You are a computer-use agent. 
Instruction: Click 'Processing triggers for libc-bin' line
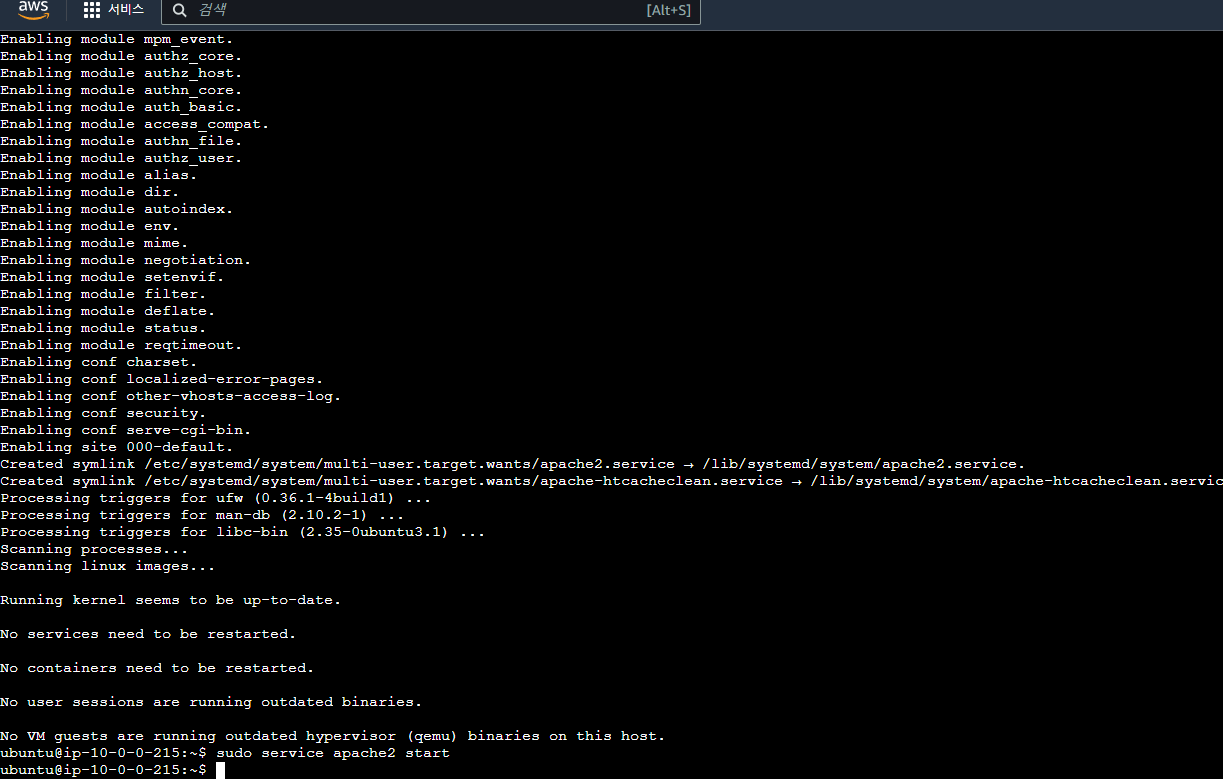(243, 532)
